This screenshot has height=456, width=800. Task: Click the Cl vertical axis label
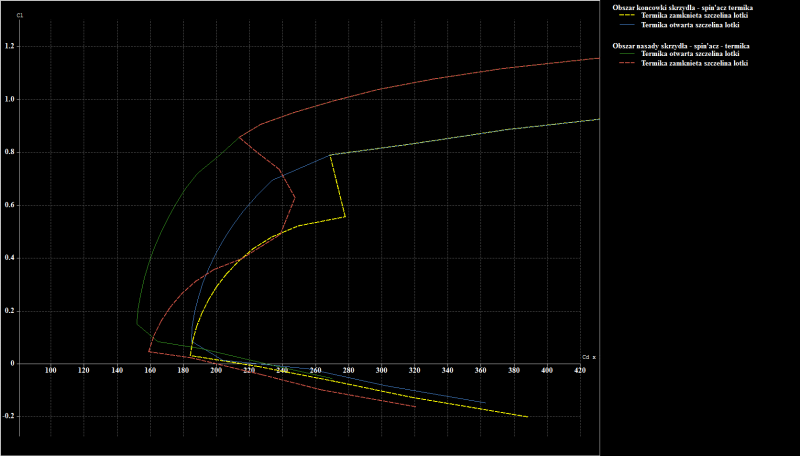(x=20, y=15)
